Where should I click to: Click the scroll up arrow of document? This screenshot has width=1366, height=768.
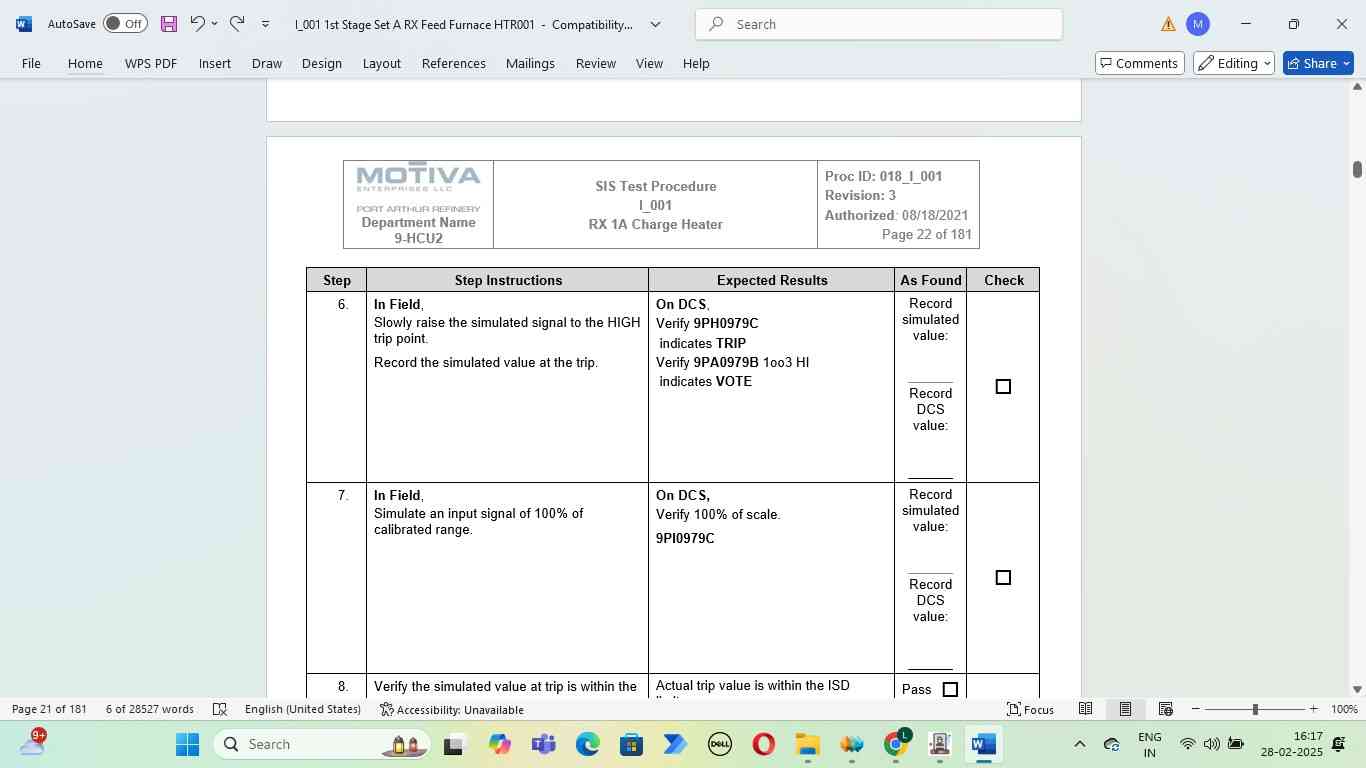pos(1357,87)
